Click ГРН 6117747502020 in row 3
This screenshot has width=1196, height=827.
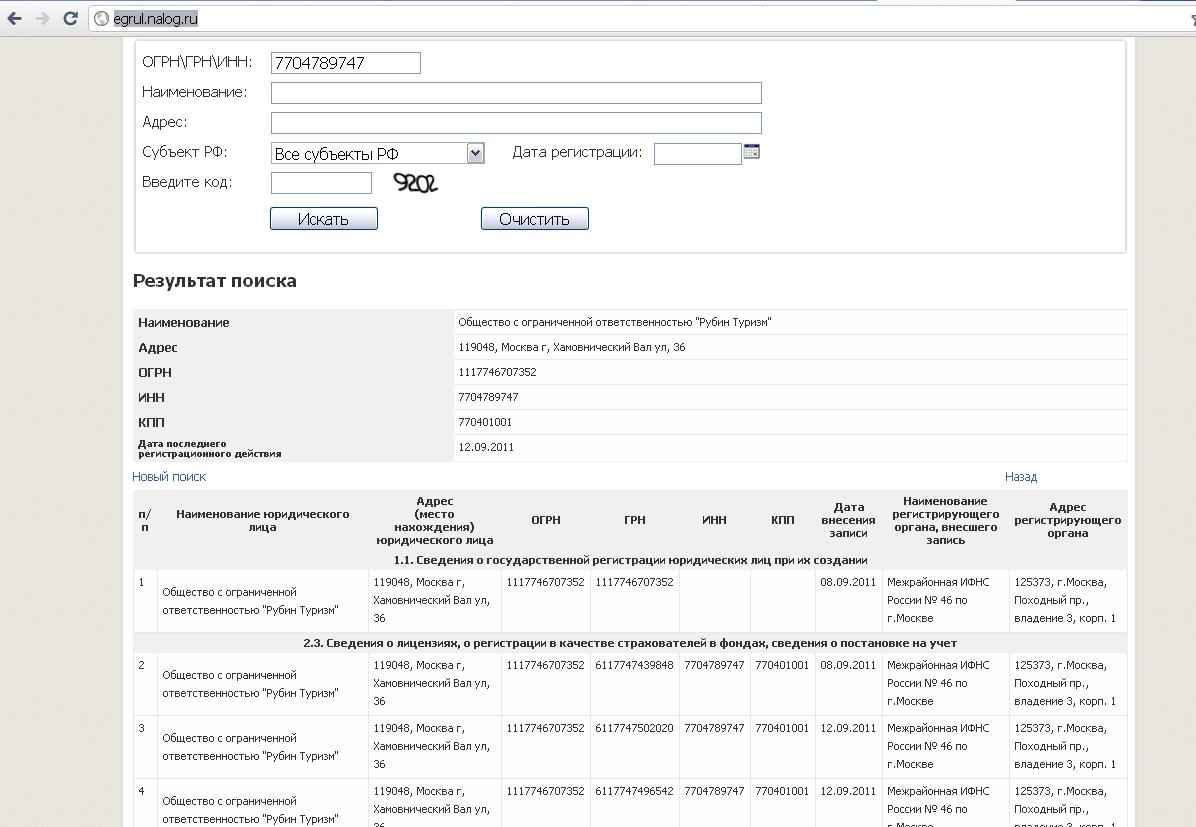pos(634,728)
